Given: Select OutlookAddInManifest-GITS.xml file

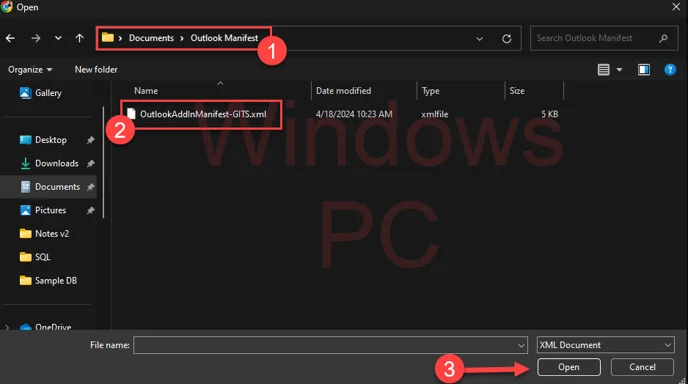Looking at the screenshot, I should (x=203, y=114).
